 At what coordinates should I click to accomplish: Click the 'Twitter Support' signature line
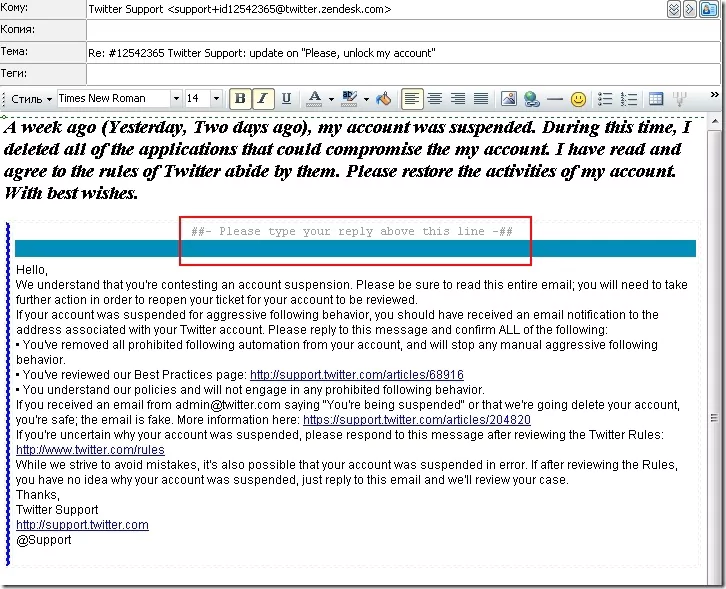57,510
